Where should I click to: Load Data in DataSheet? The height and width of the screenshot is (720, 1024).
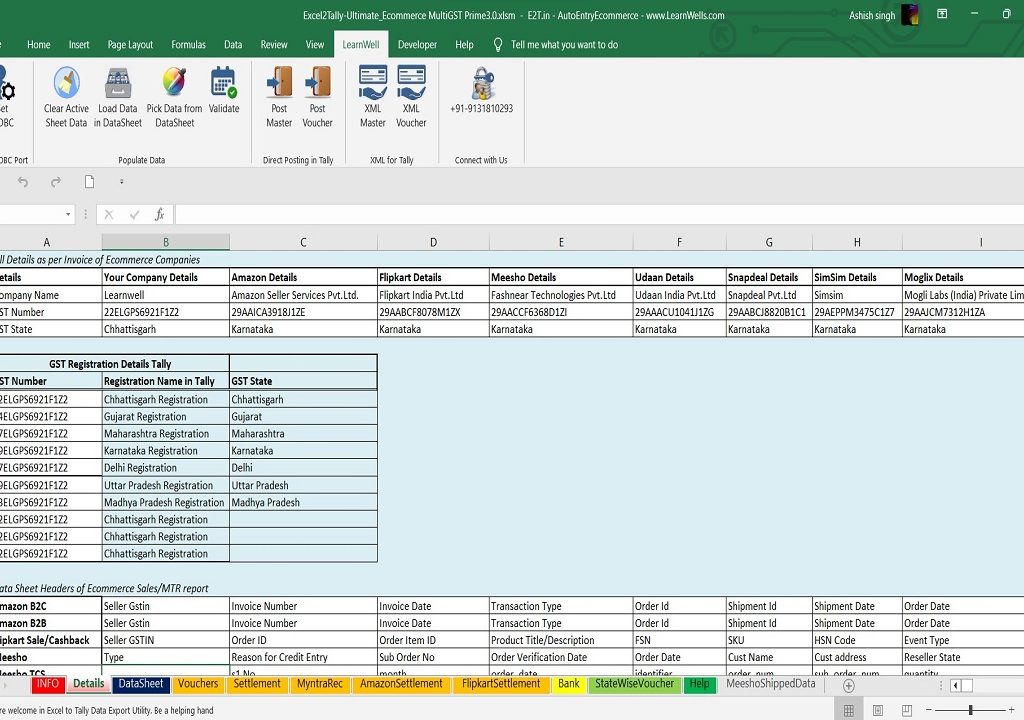tap(118, 84)
